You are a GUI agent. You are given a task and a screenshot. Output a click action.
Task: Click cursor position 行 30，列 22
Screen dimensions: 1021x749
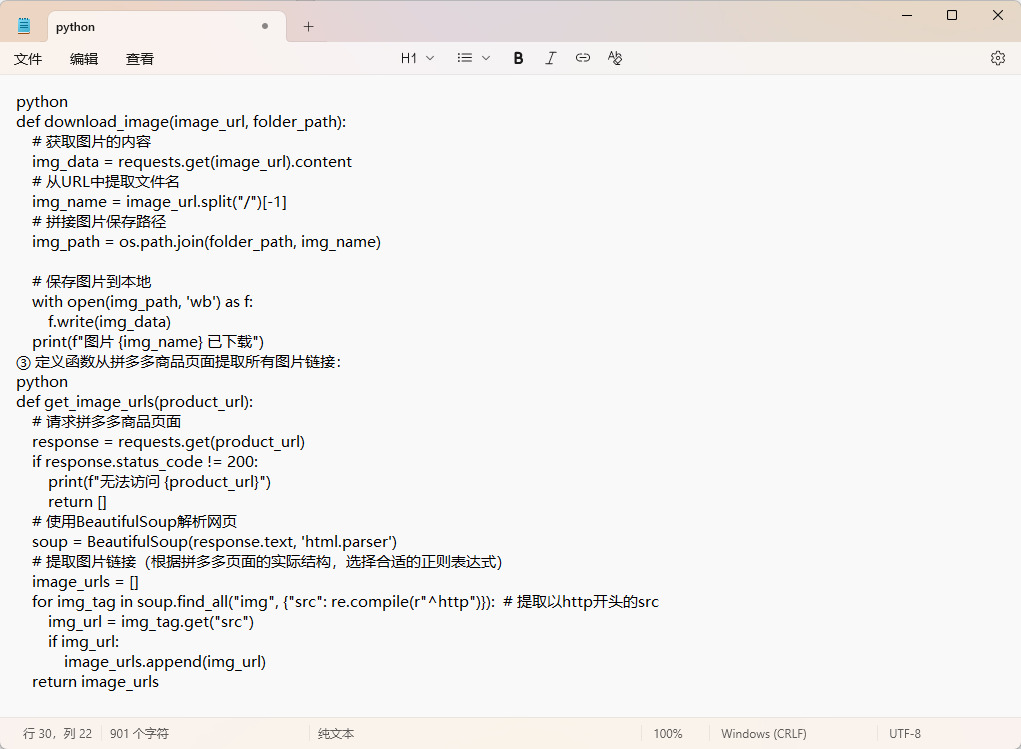[x=57, y=734]
